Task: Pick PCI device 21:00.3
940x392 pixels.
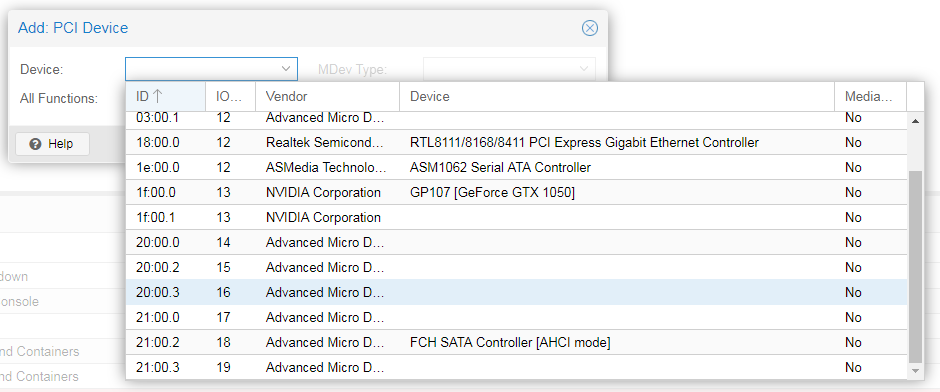Action: pos(517,367)
